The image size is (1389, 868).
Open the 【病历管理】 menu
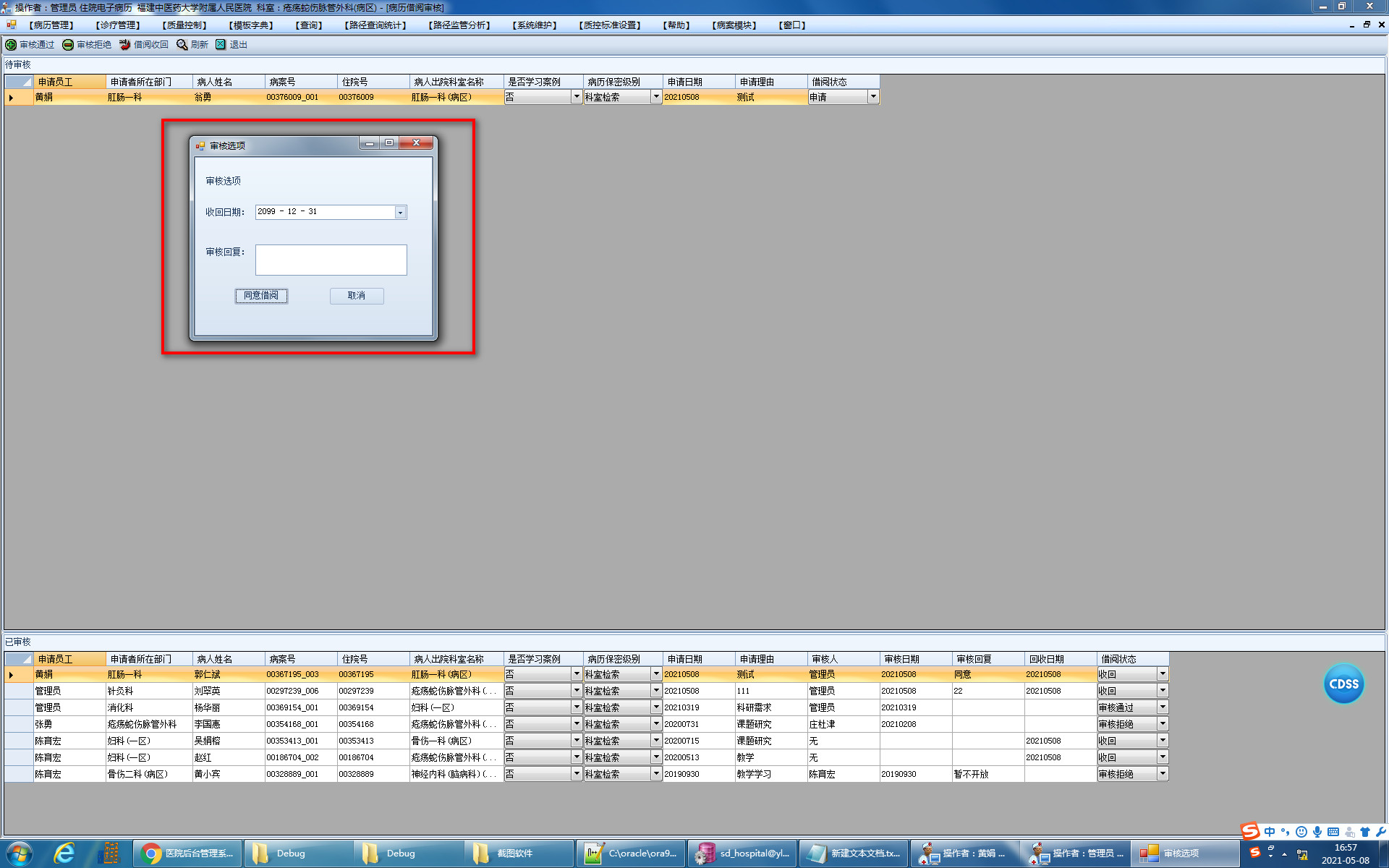point(51,25)
